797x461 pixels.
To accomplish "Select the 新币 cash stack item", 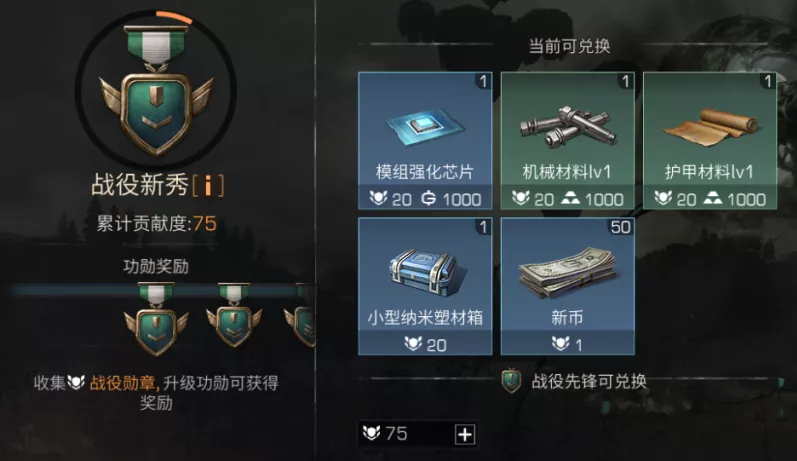I will pyautogui.click(x=567, y=286).
